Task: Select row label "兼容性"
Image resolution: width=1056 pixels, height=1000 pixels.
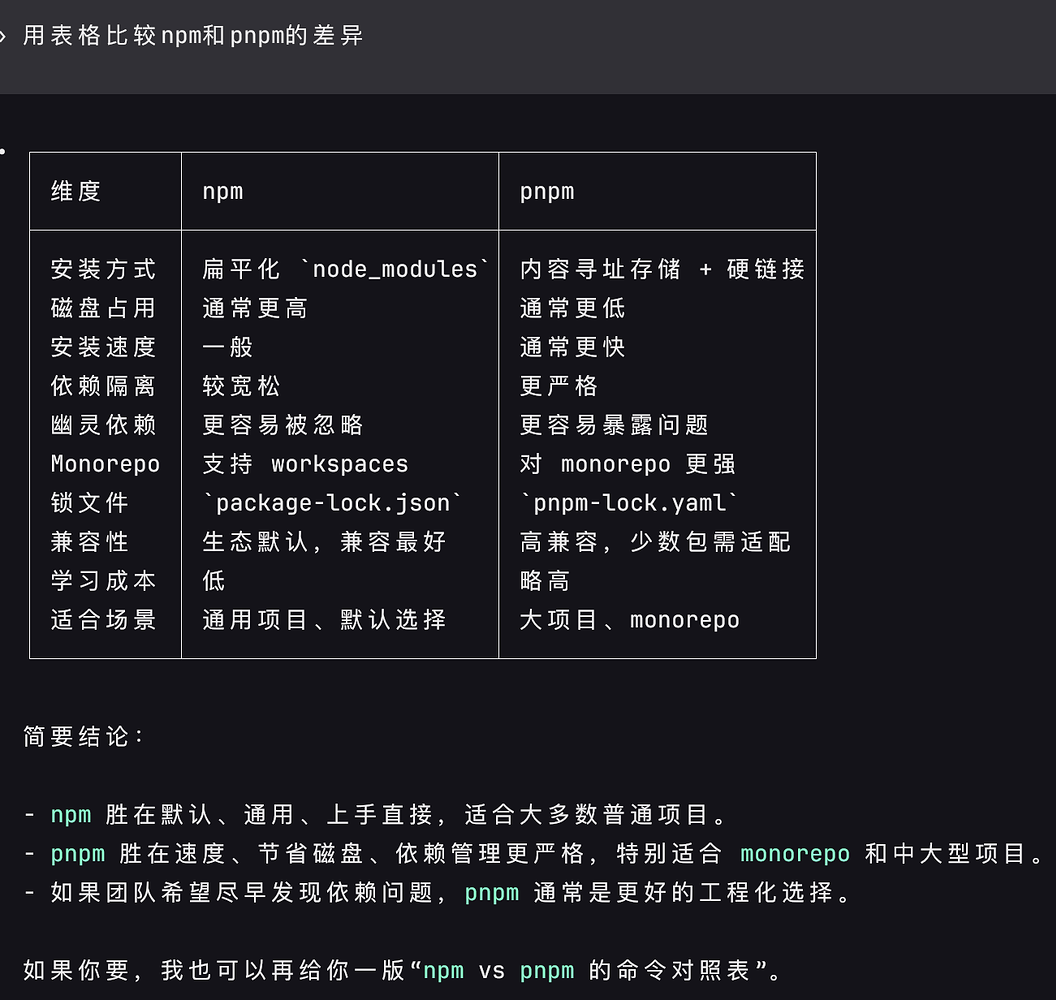Action: (90, 542)
